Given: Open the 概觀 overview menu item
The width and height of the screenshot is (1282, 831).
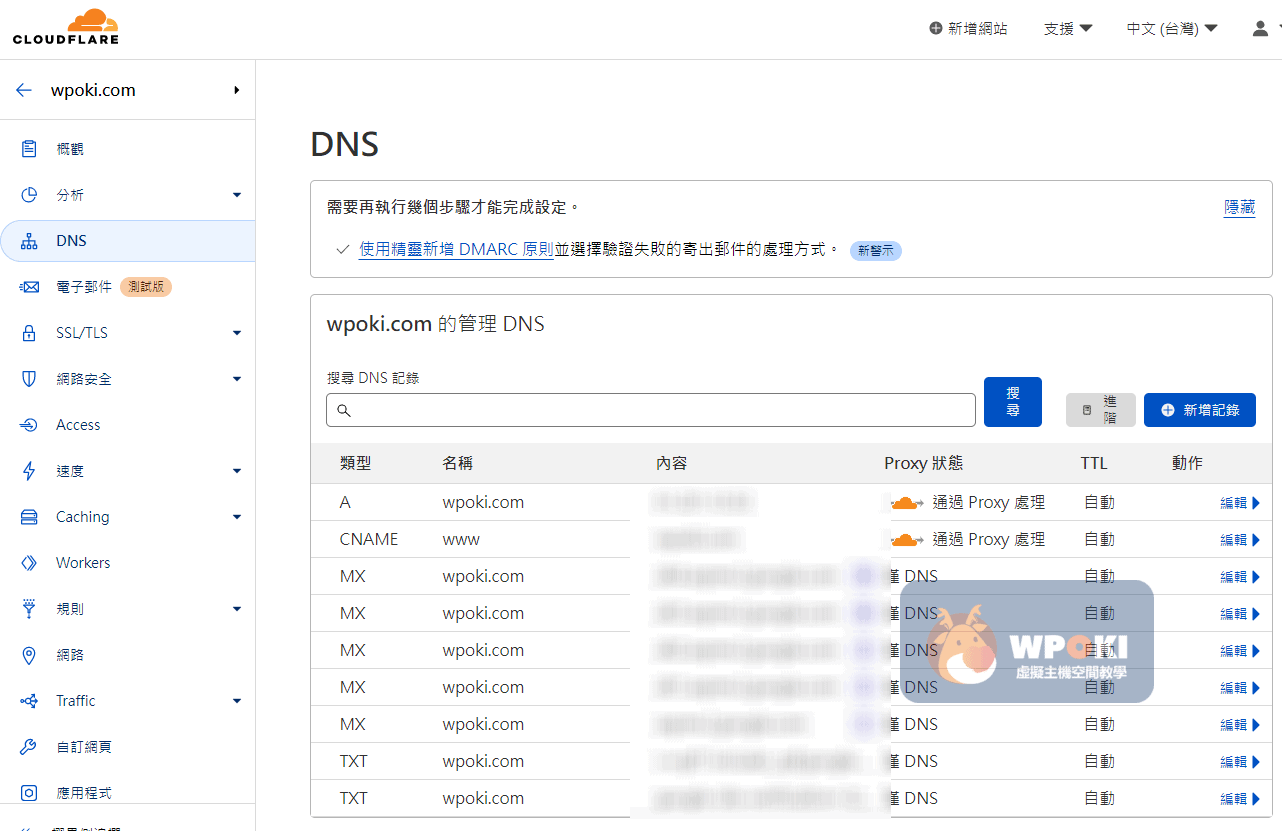Looking at the screenshot, I should pyautogui.click(x=70, y=149).
